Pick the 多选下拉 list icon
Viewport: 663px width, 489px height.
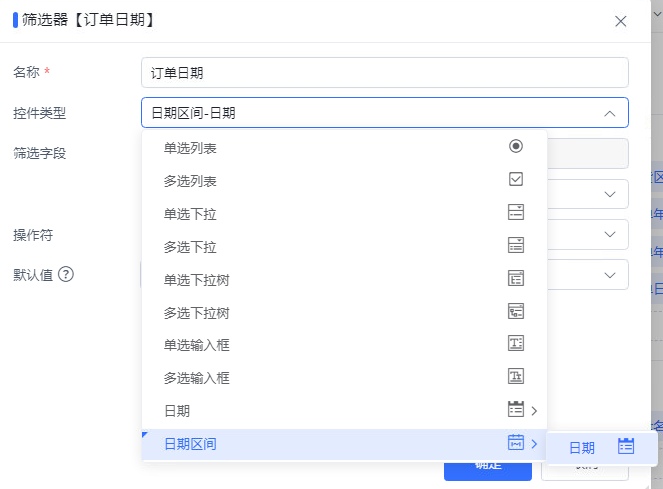tap(515, 245)
